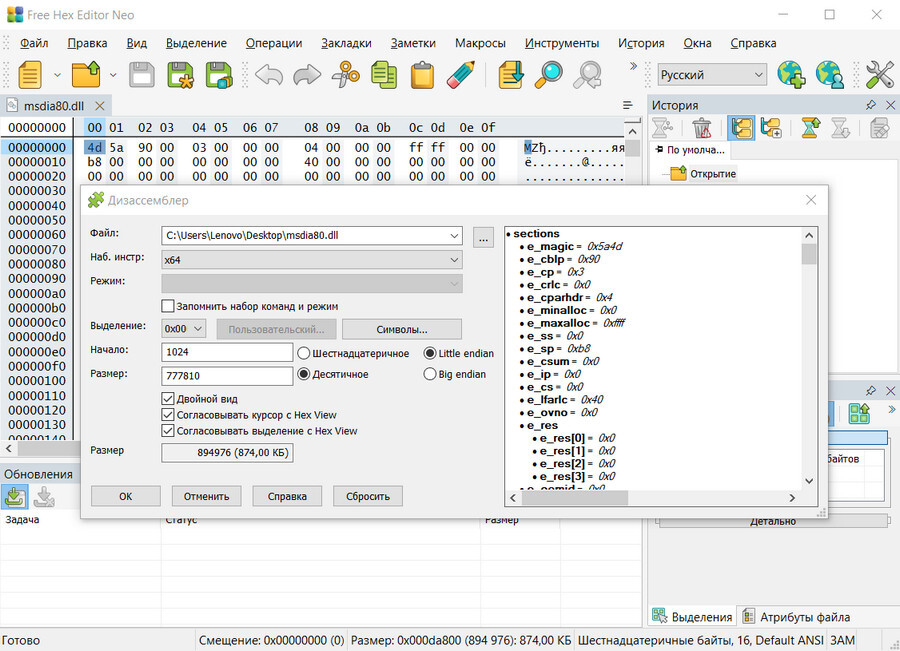Click the Redo arrow icon

pyautogui.click(x=307, y=75)
